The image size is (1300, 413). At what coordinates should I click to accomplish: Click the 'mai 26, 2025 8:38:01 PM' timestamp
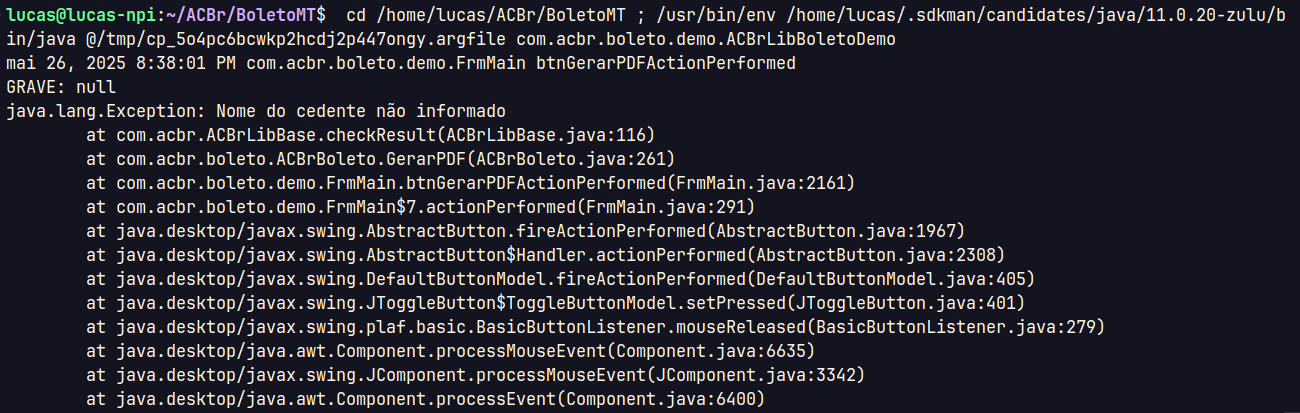click(x=121, y=63)
